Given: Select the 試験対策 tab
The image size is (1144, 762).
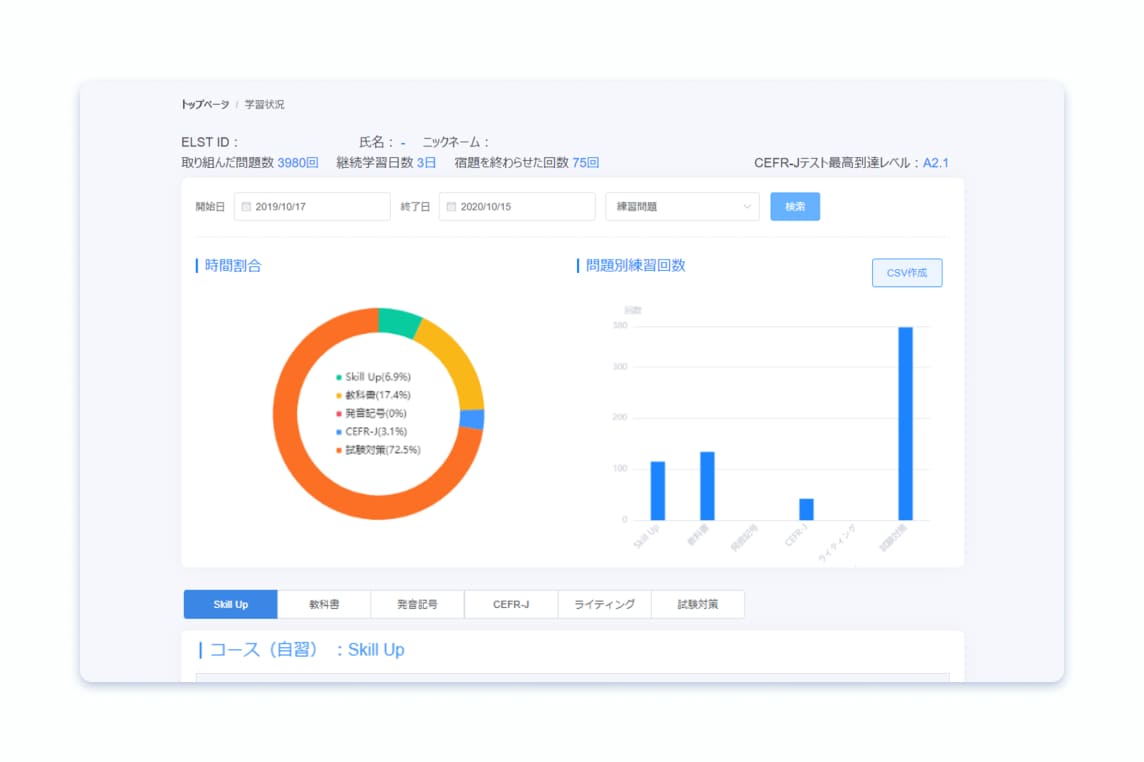Looking at the screenshot, I should 697,604.
